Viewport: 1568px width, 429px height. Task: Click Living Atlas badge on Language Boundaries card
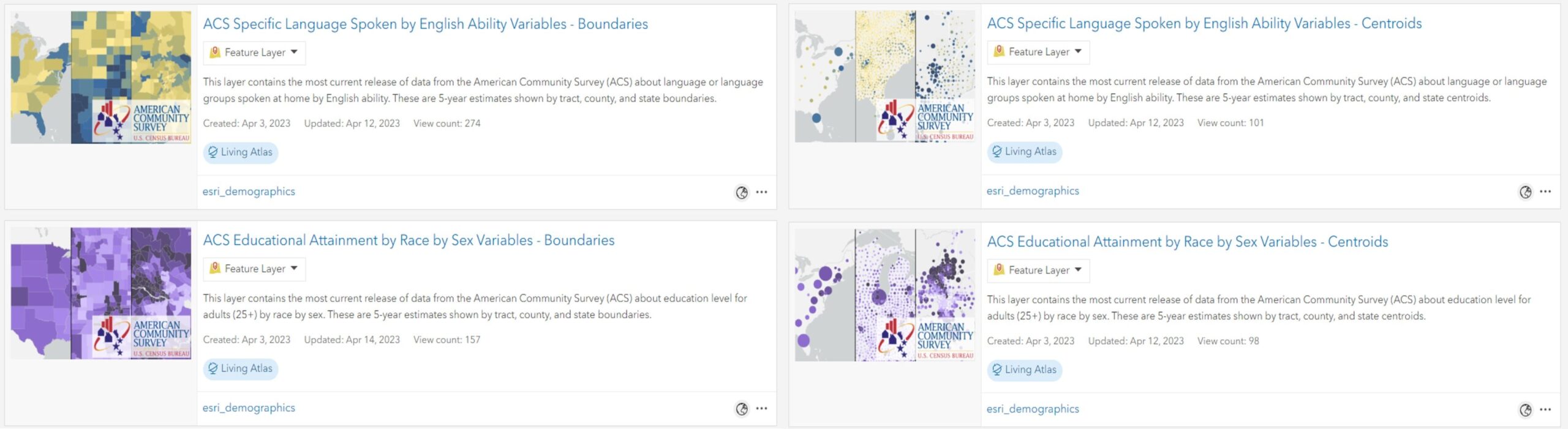tap(240, 152)
